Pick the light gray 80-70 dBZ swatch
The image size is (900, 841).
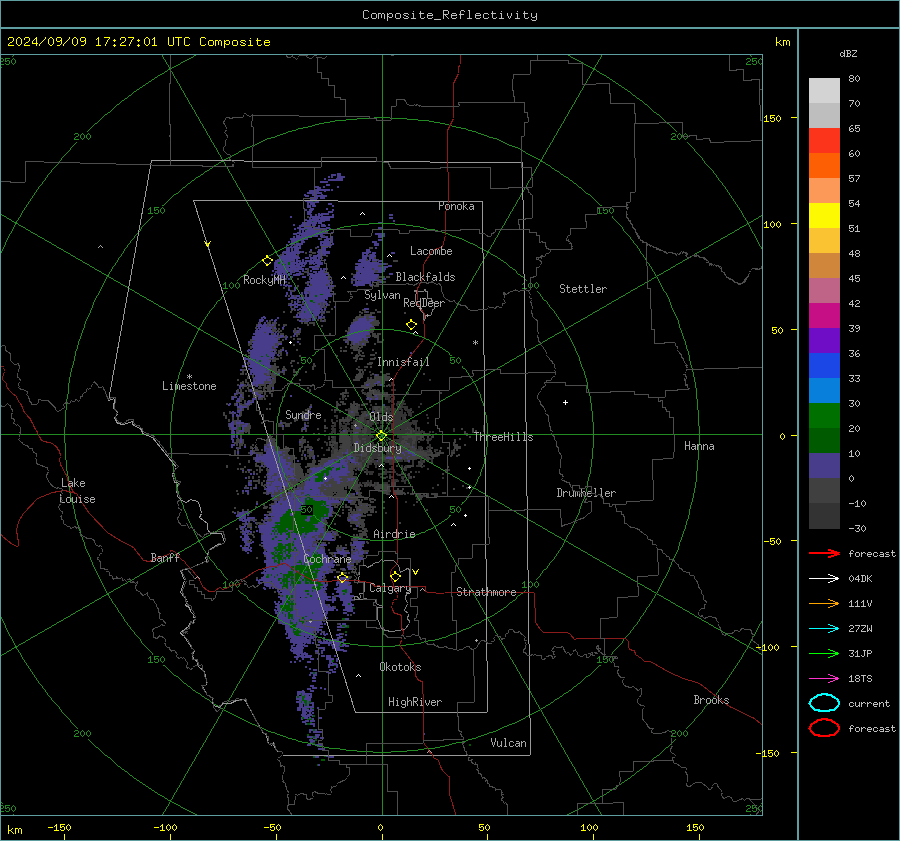click(824, 91)
